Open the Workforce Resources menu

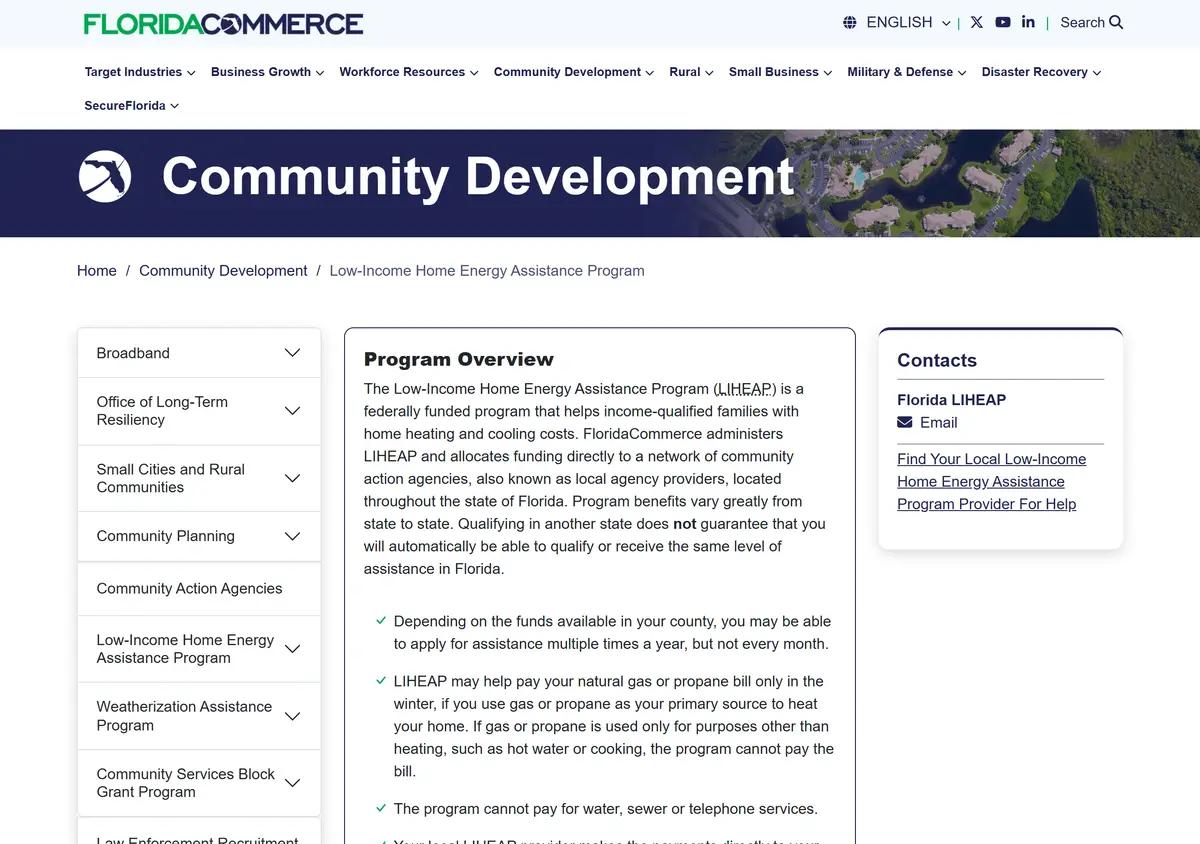point(408,72)
